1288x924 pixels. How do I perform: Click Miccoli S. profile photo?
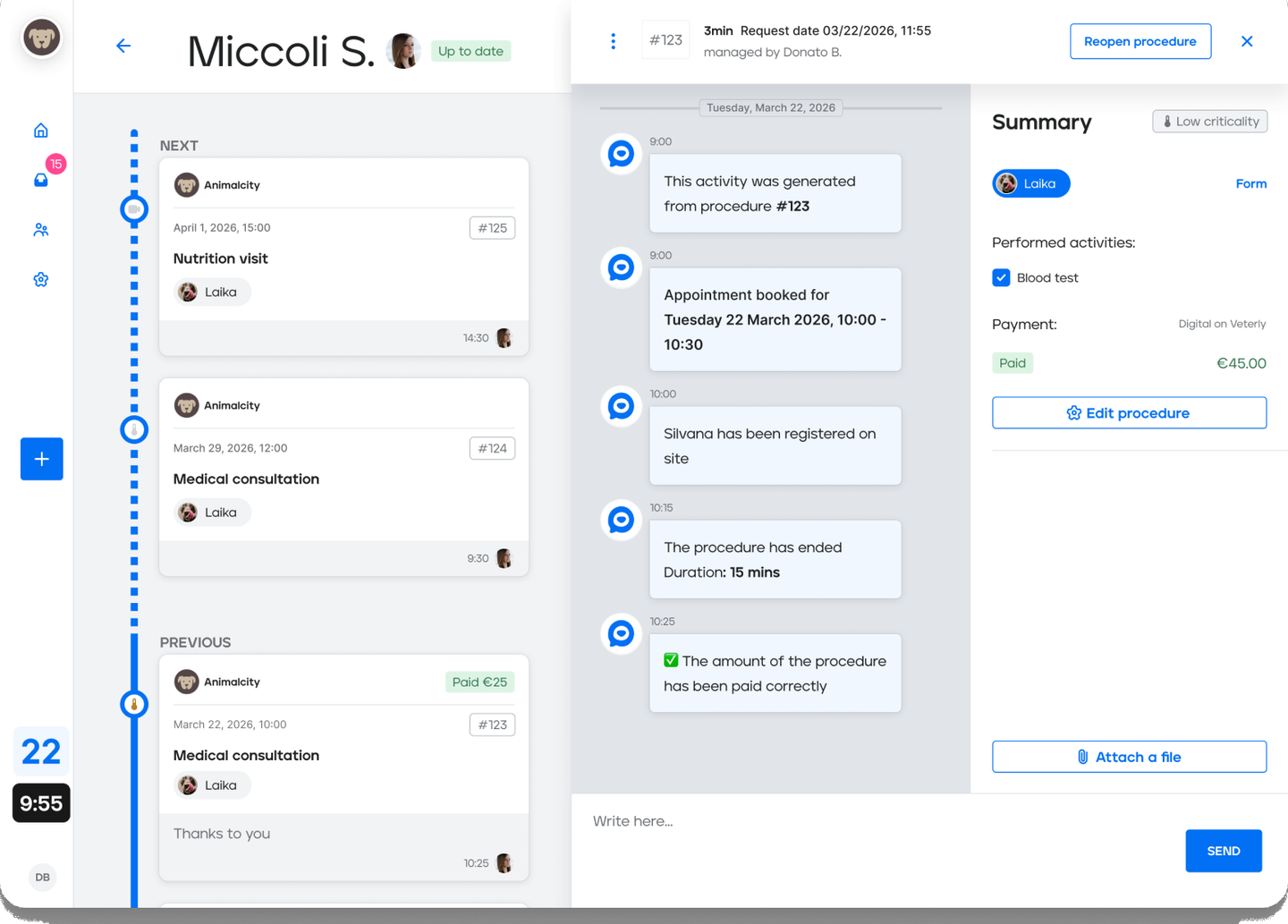[403, 51]
